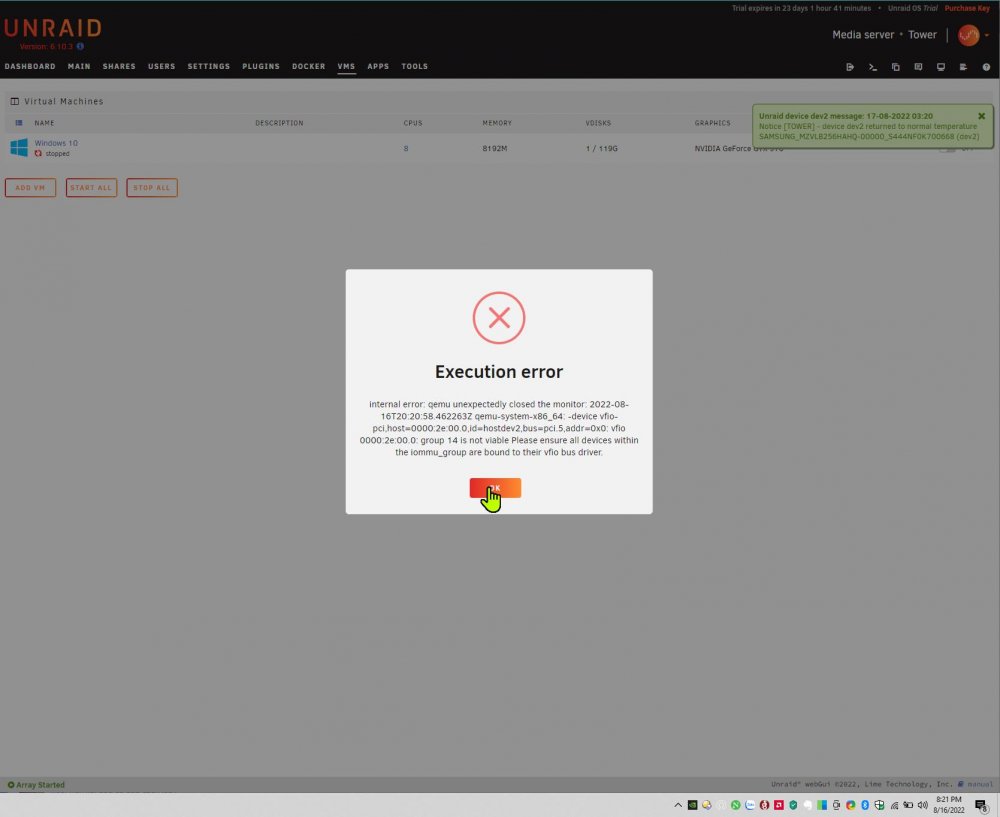This screenshot has width=1000, height=817.
Task: Click the webcam tray icon
Action: [x=836, y=805]
